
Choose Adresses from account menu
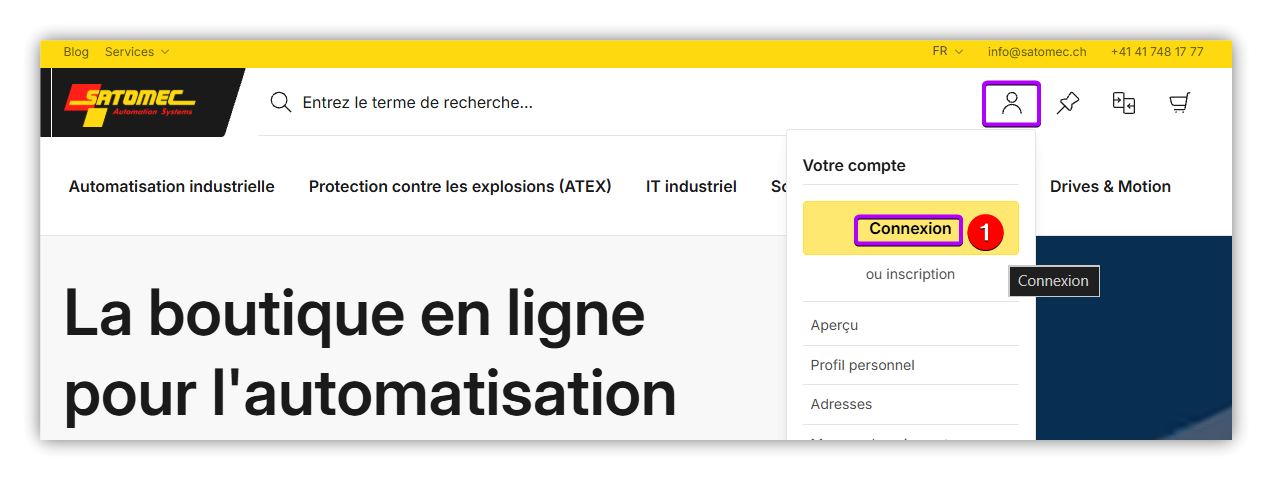[841, 405]
